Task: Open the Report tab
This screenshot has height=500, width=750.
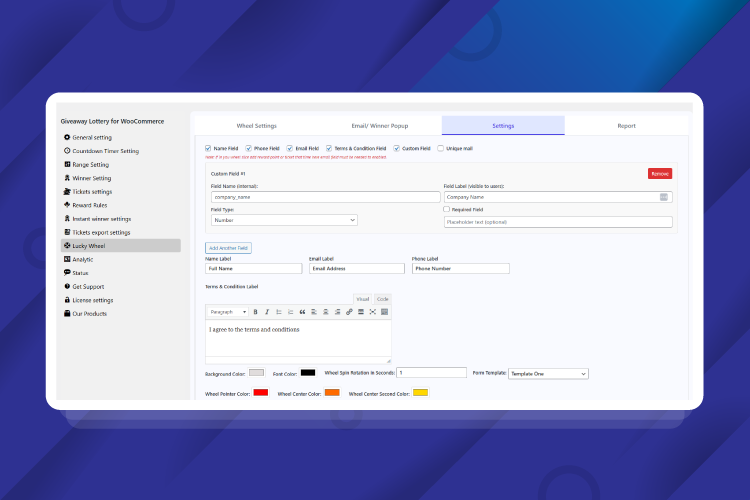Action: tap(626, 126)
